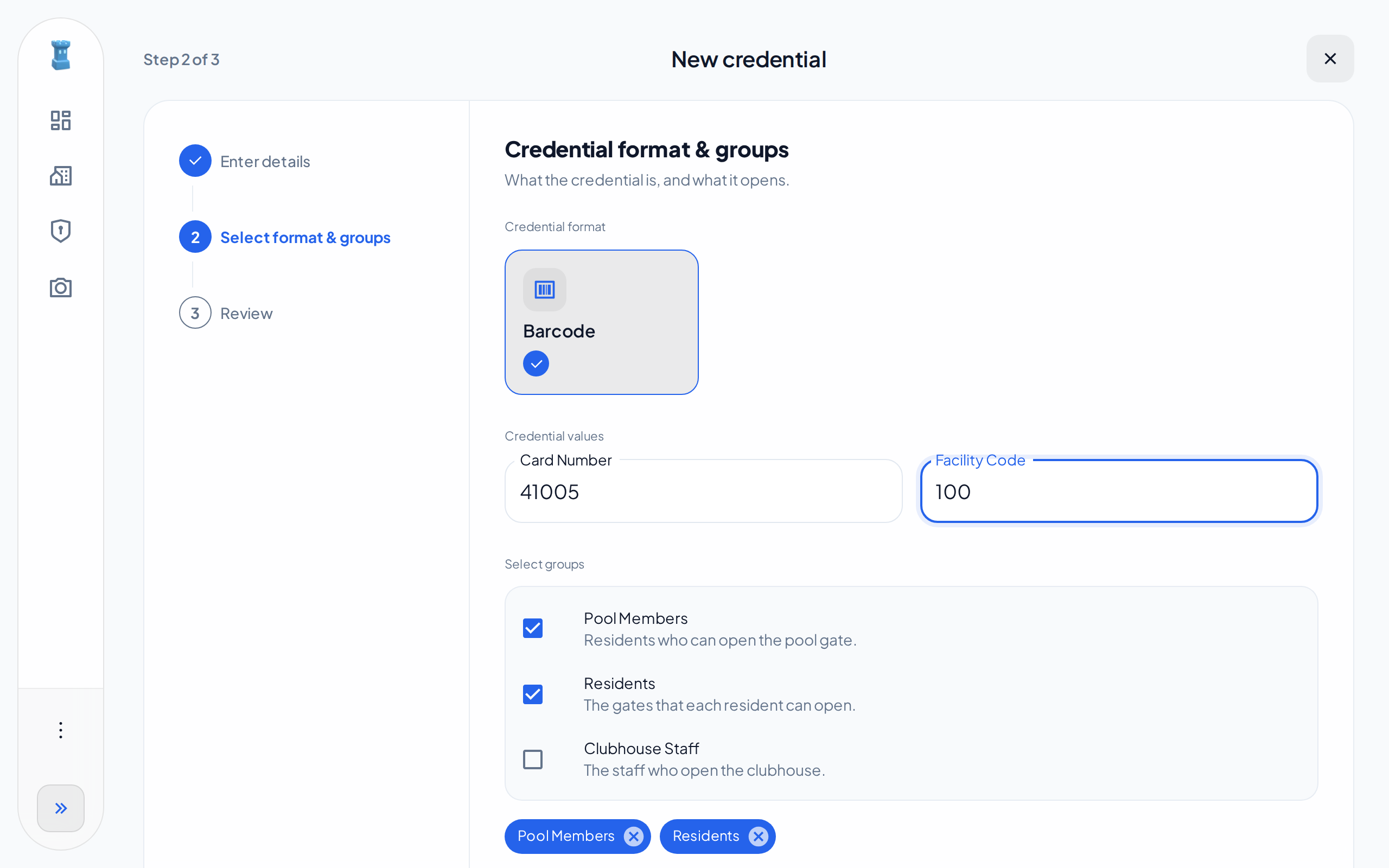Open the dashboard grid icon in sidebar
The width and height of the screenshot is (1389, 868).
pos(60,120)
